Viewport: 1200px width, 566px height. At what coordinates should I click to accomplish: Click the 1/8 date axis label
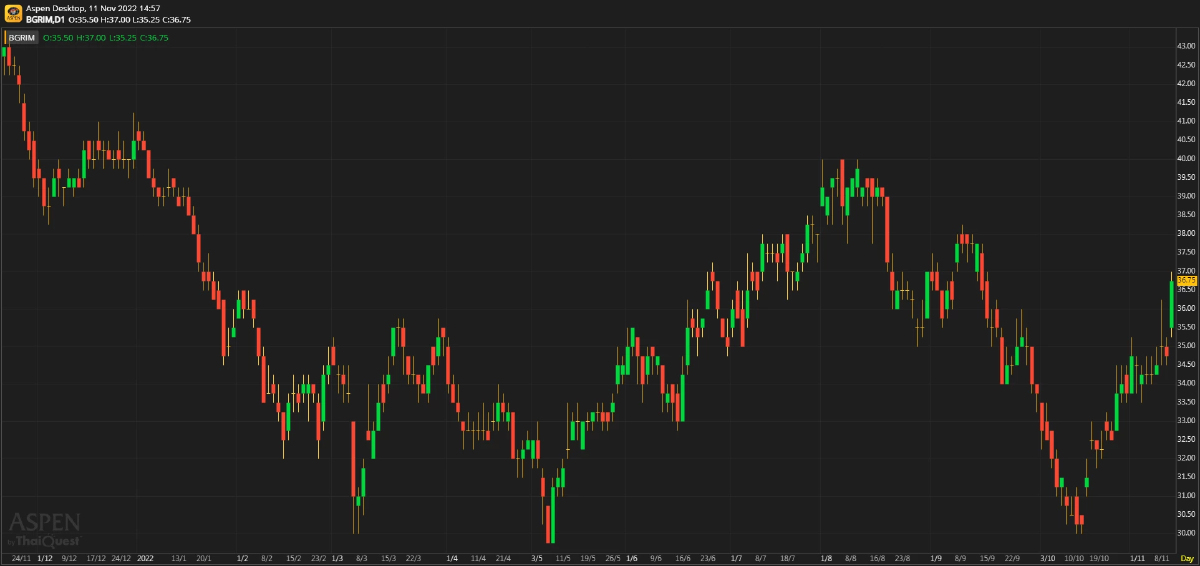click(x=826, y=557)
